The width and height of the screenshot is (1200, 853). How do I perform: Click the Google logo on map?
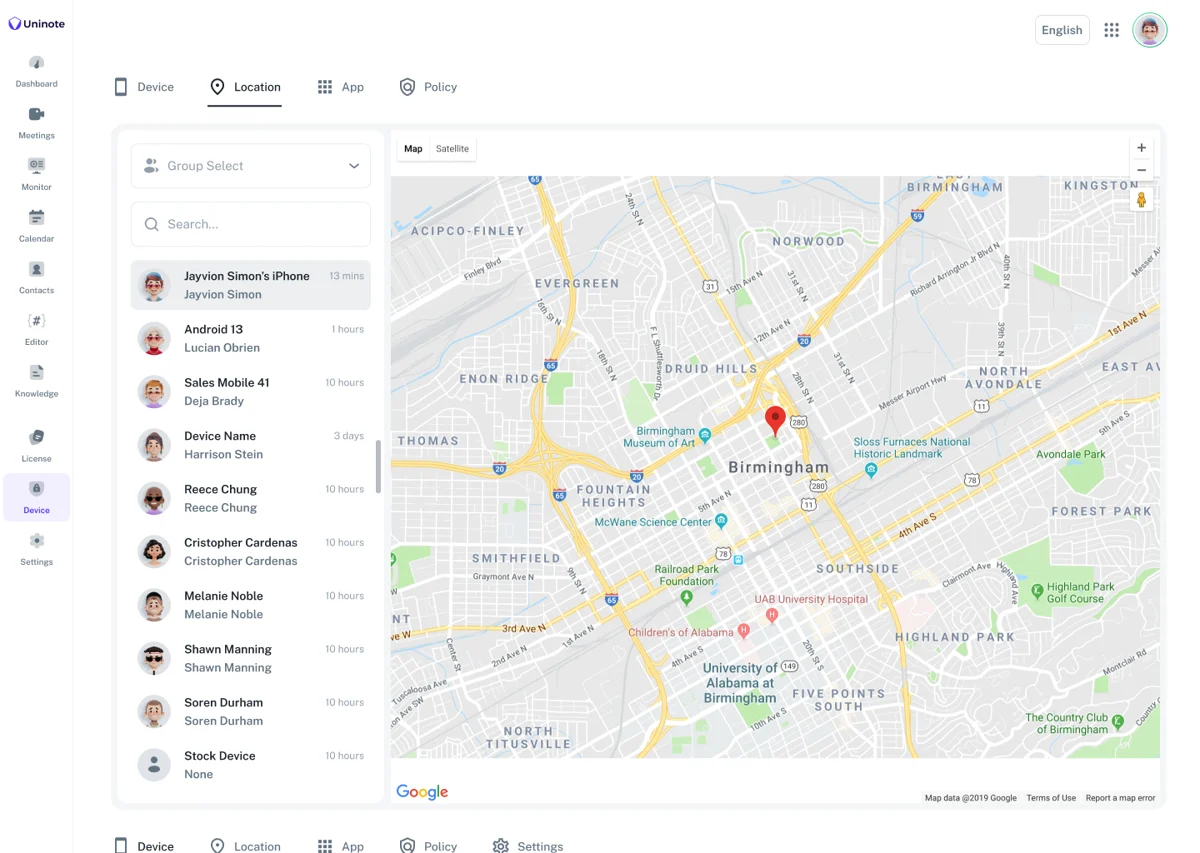(x=422, y=792)
